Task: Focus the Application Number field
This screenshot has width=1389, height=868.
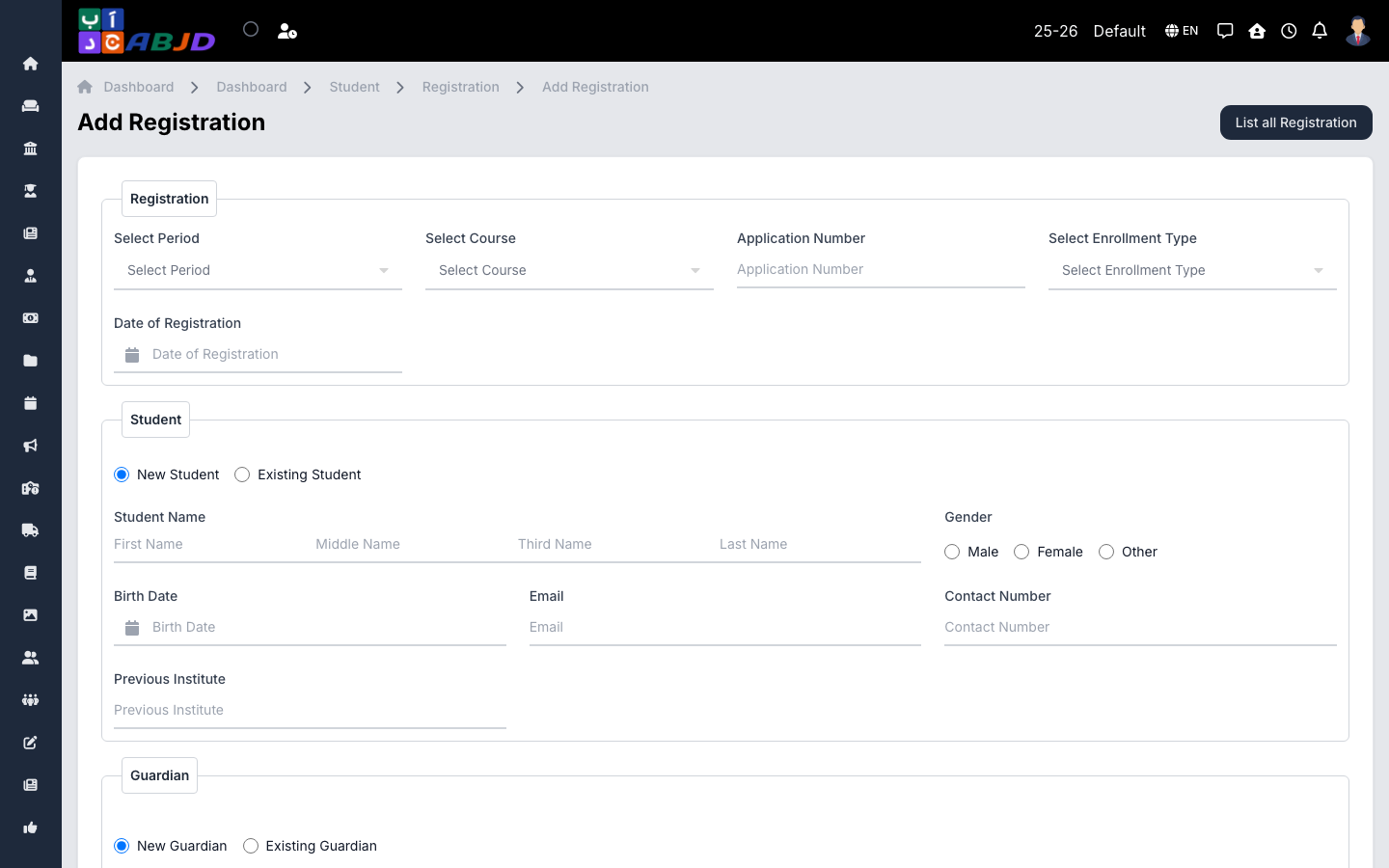Action: (881, 270)
